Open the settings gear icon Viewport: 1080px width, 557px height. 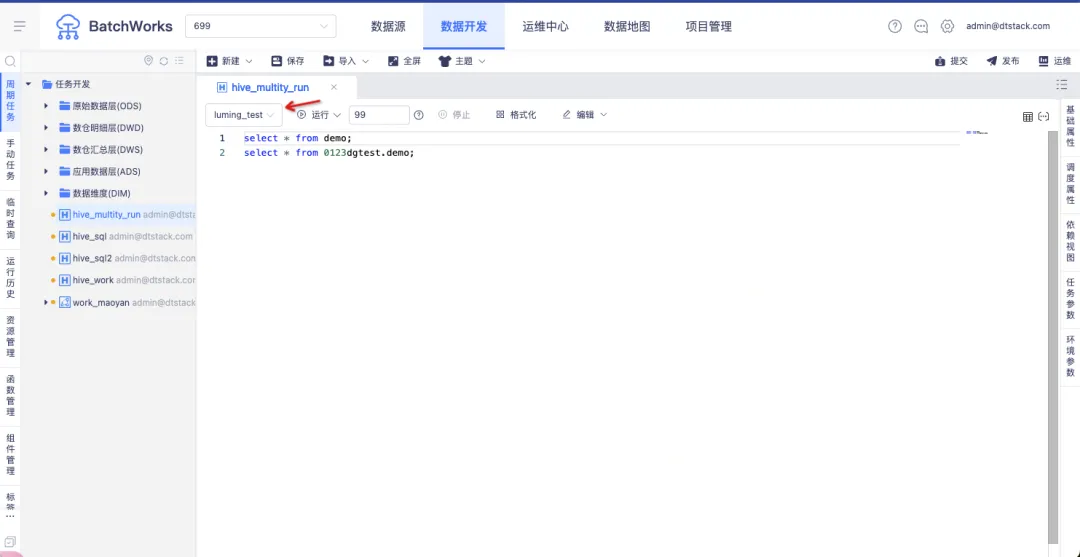(x=947, y=26)
